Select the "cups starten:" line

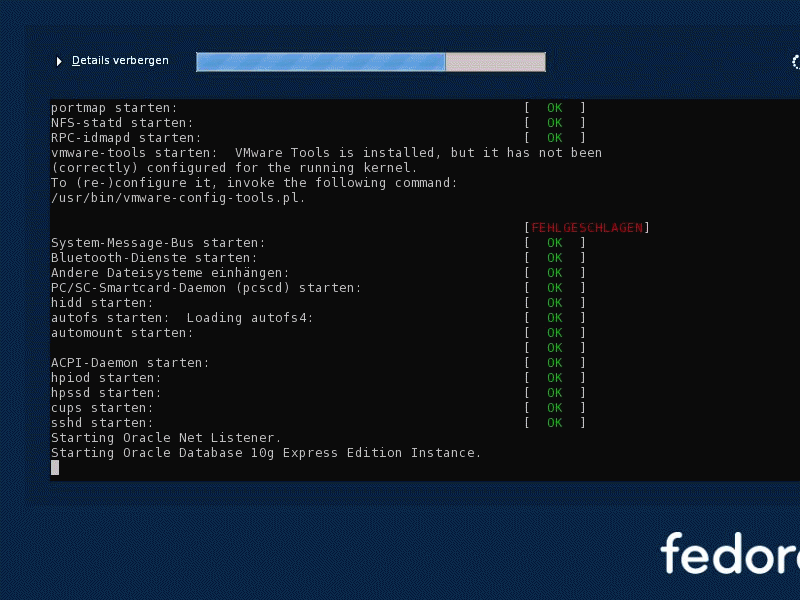click(x=102, y=408)
